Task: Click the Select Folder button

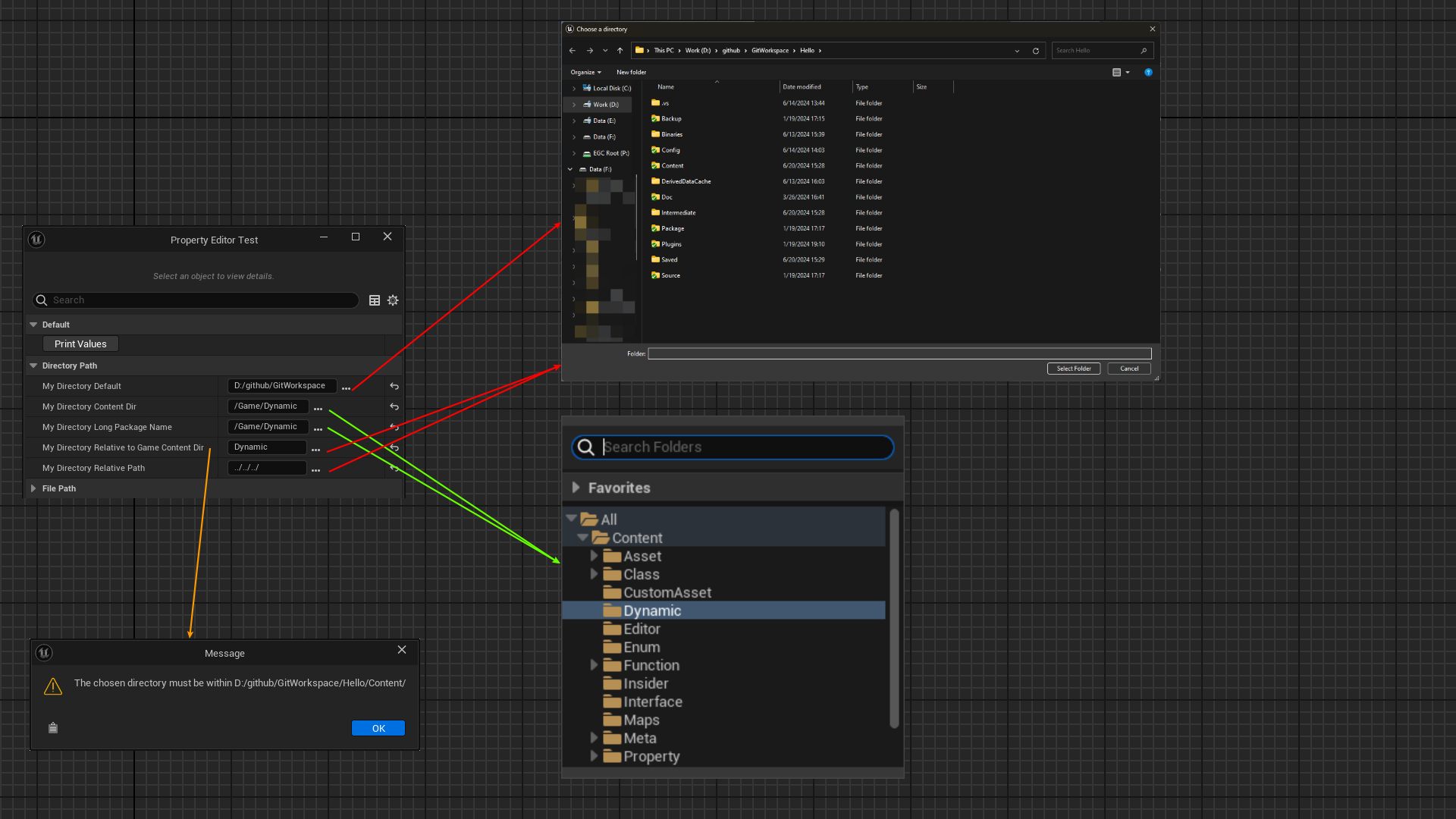Action: pos(1073,369)
